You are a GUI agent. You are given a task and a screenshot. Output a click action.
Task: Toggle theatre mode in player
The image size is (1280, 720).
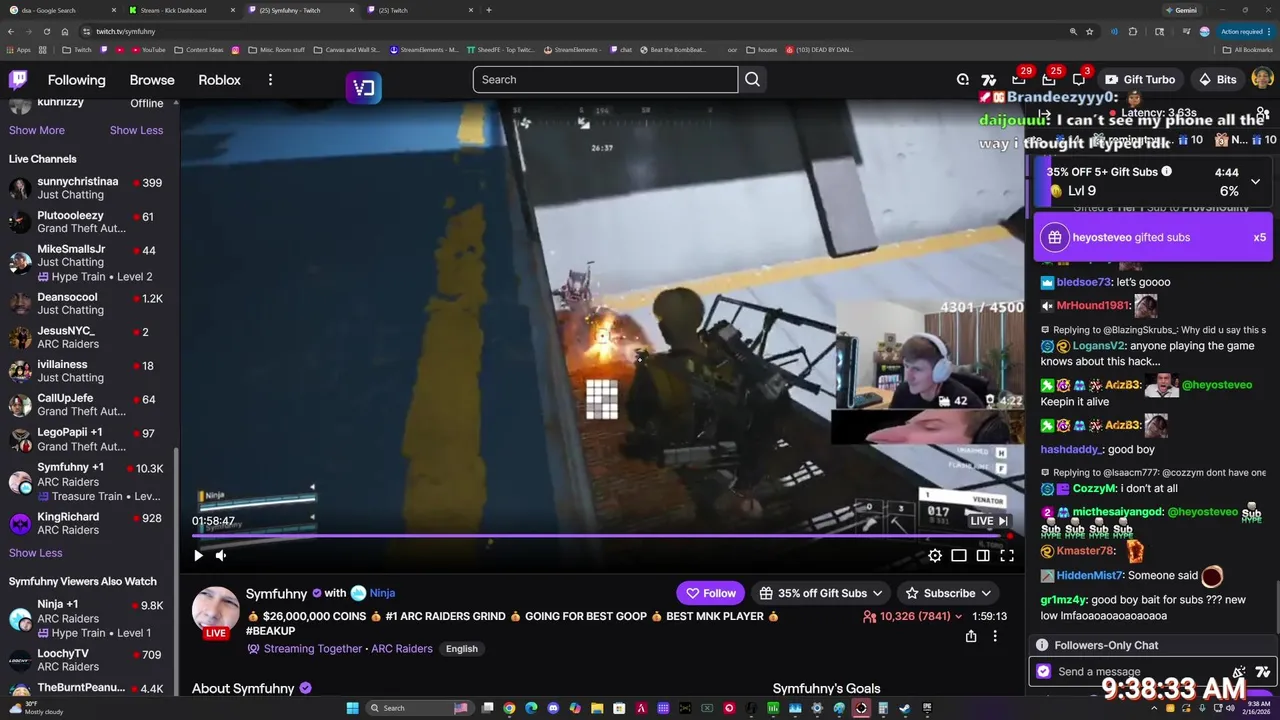tap(959, 556)
